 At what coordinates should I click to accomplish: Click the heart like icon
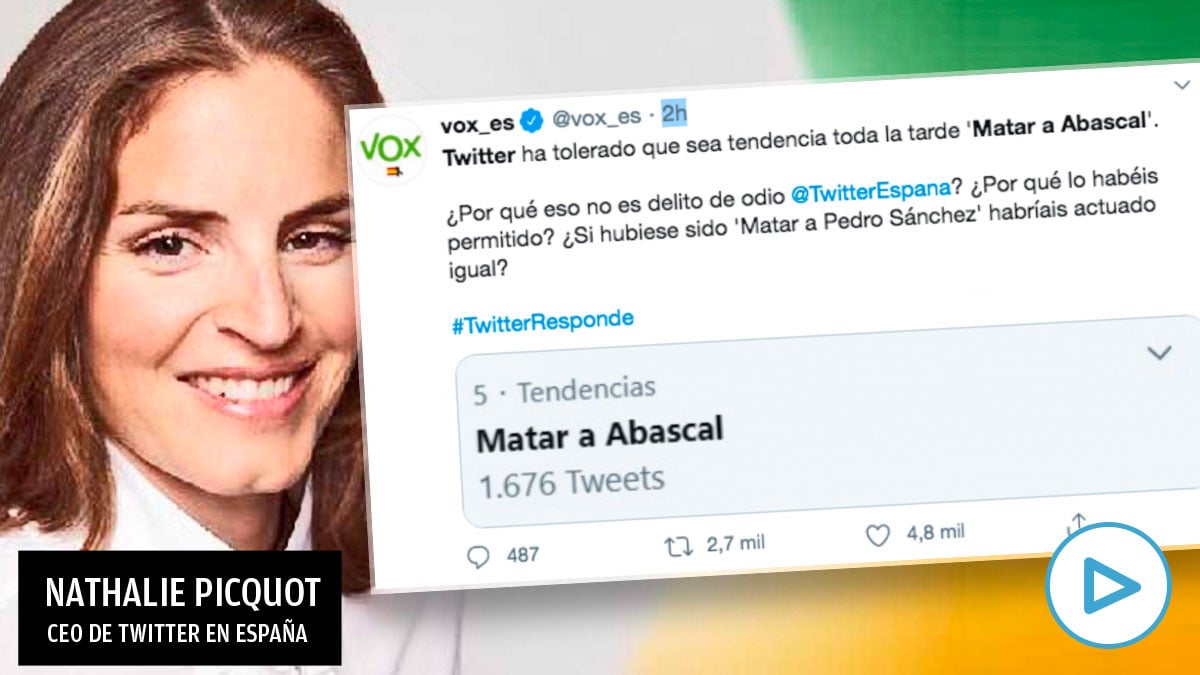[x=877, y=536]
